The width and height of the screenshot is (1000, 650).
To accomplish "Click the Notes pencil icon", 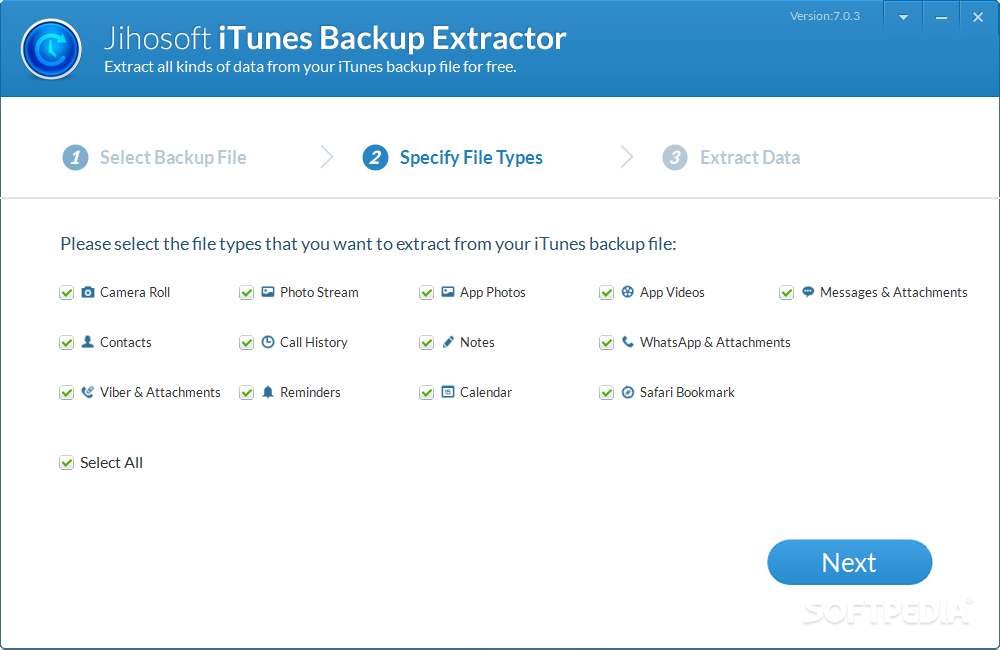I will point(448,342).
